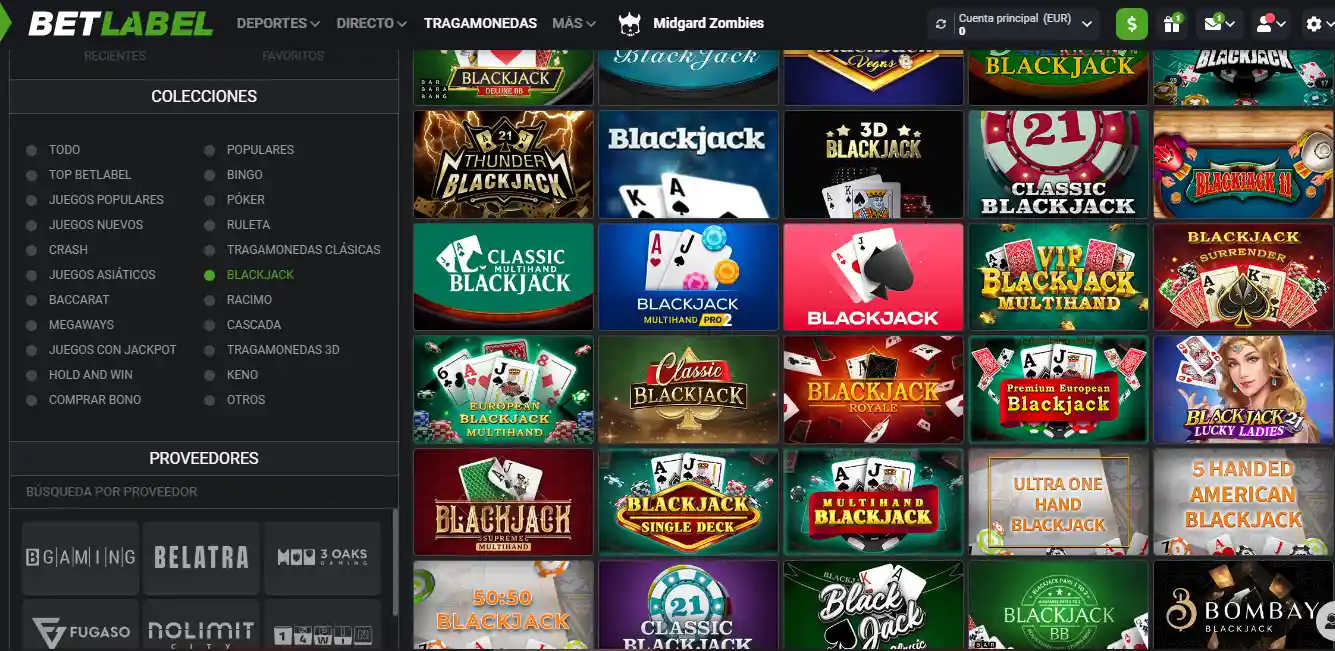Open the messages envelope icon

point(1215,22)
